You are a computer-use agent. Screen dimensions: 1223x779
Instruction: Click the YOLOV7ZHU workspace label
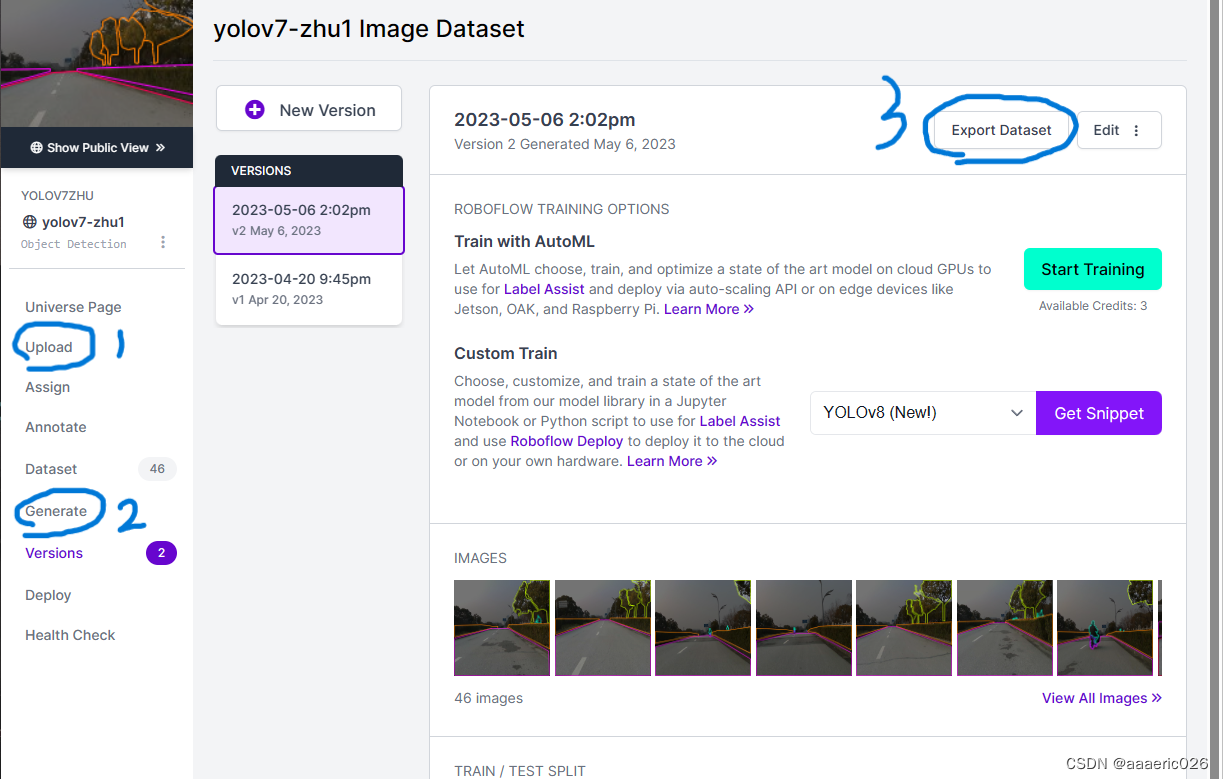[x=57, y=196]
